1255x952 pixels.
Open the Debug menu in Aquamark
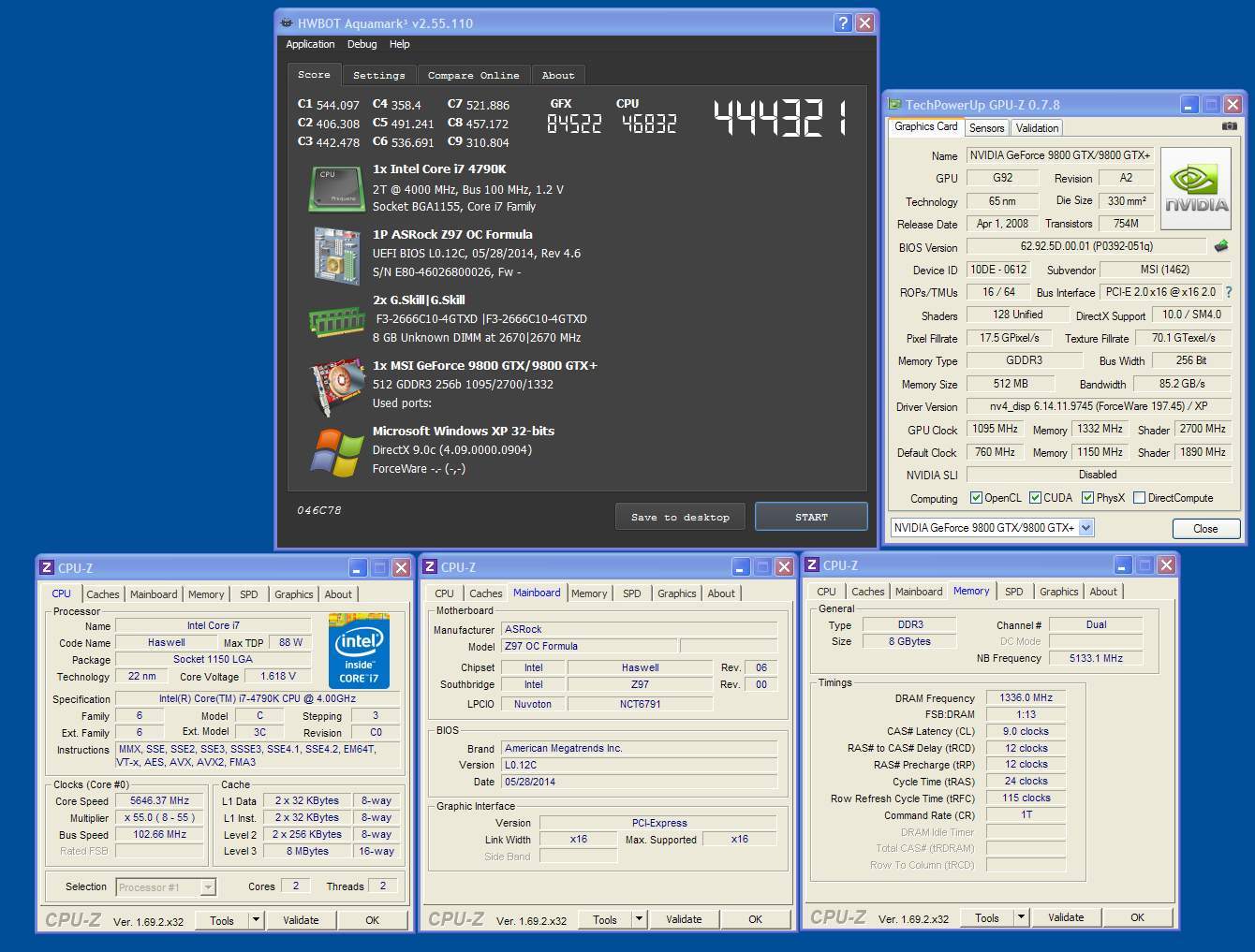362,44
